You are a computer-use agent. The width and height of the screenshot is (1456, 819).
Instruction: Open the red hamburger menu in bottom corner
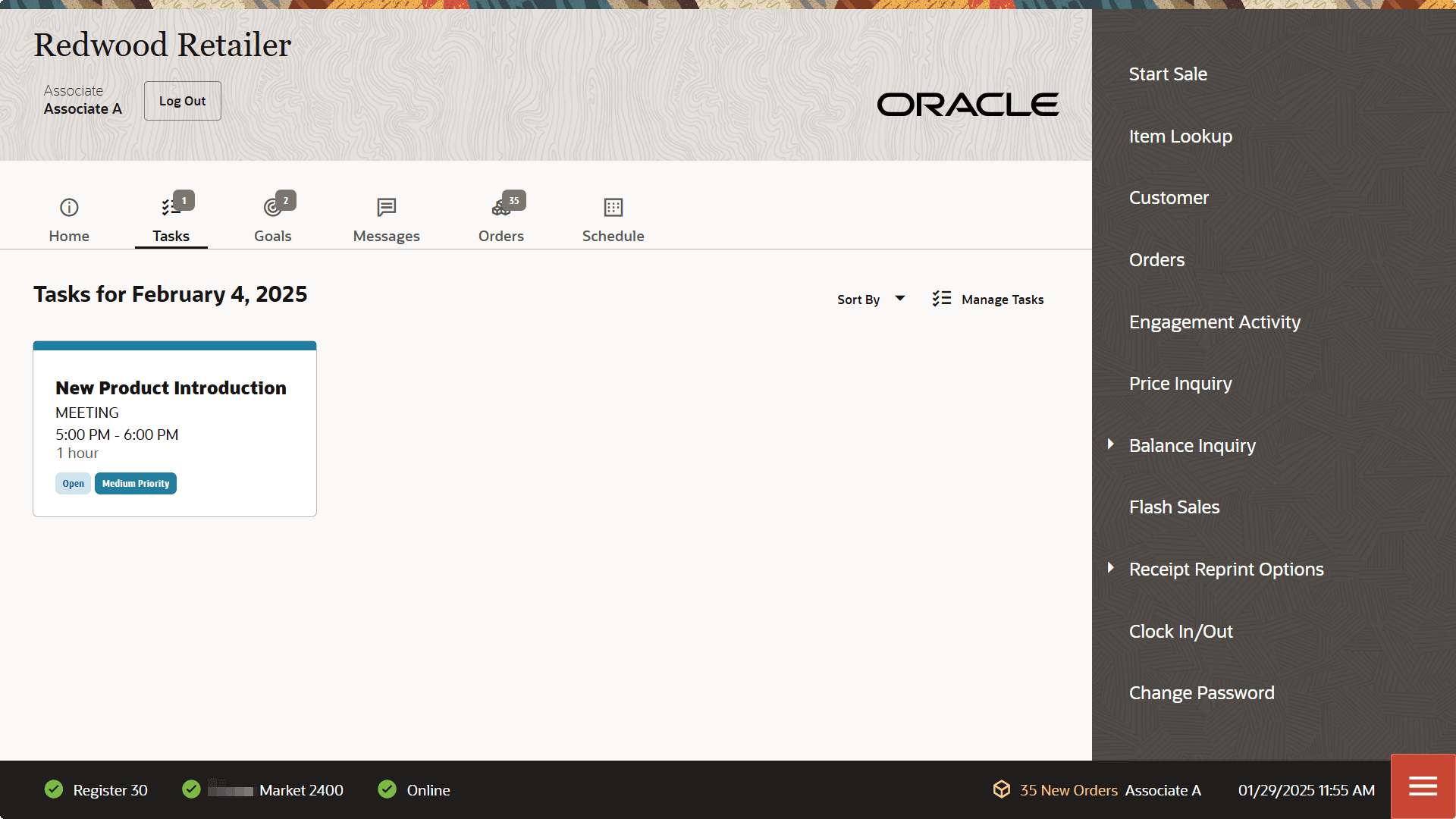[x=1422, y=786]
